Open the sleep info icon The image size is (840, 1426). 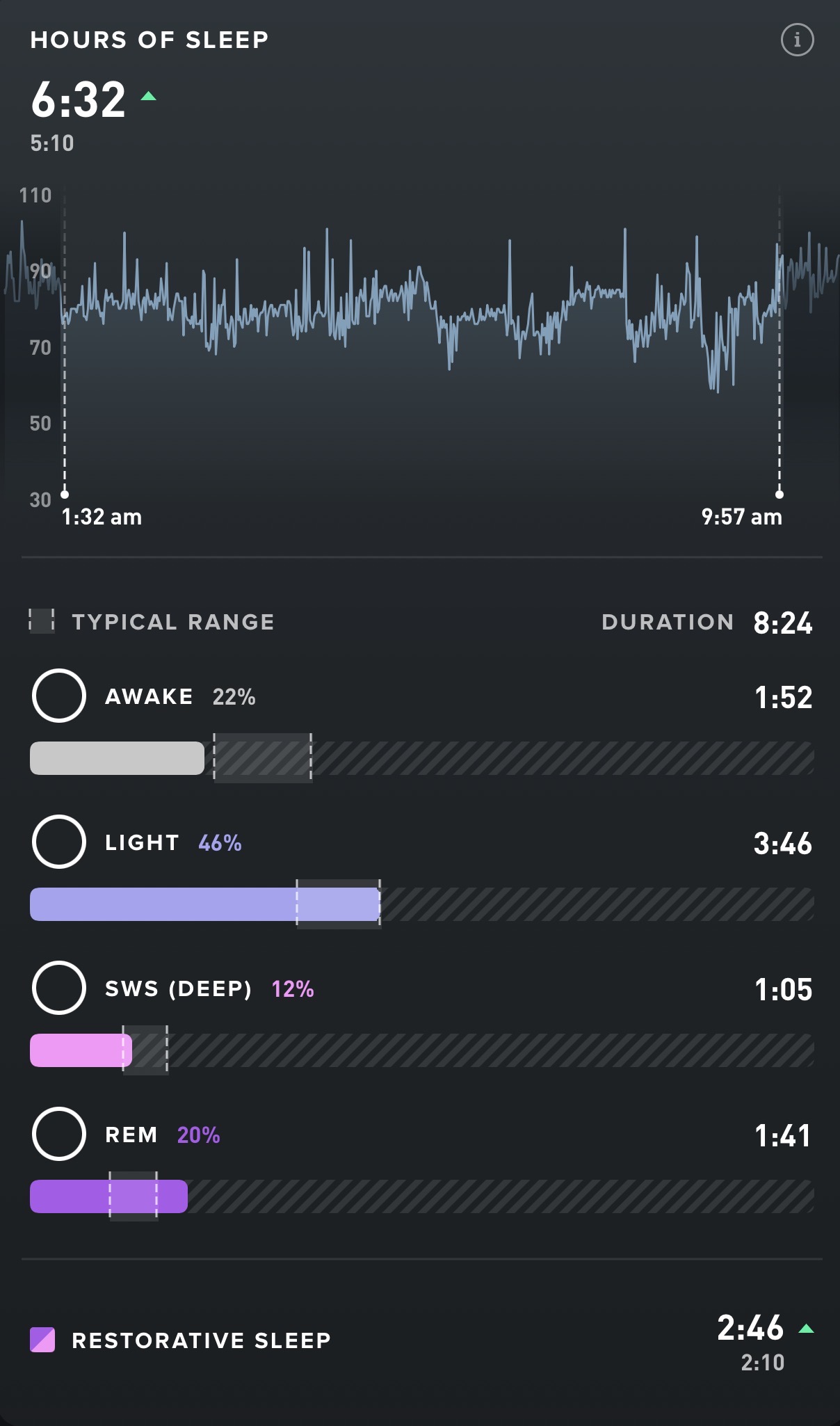[x=797, y=40]
